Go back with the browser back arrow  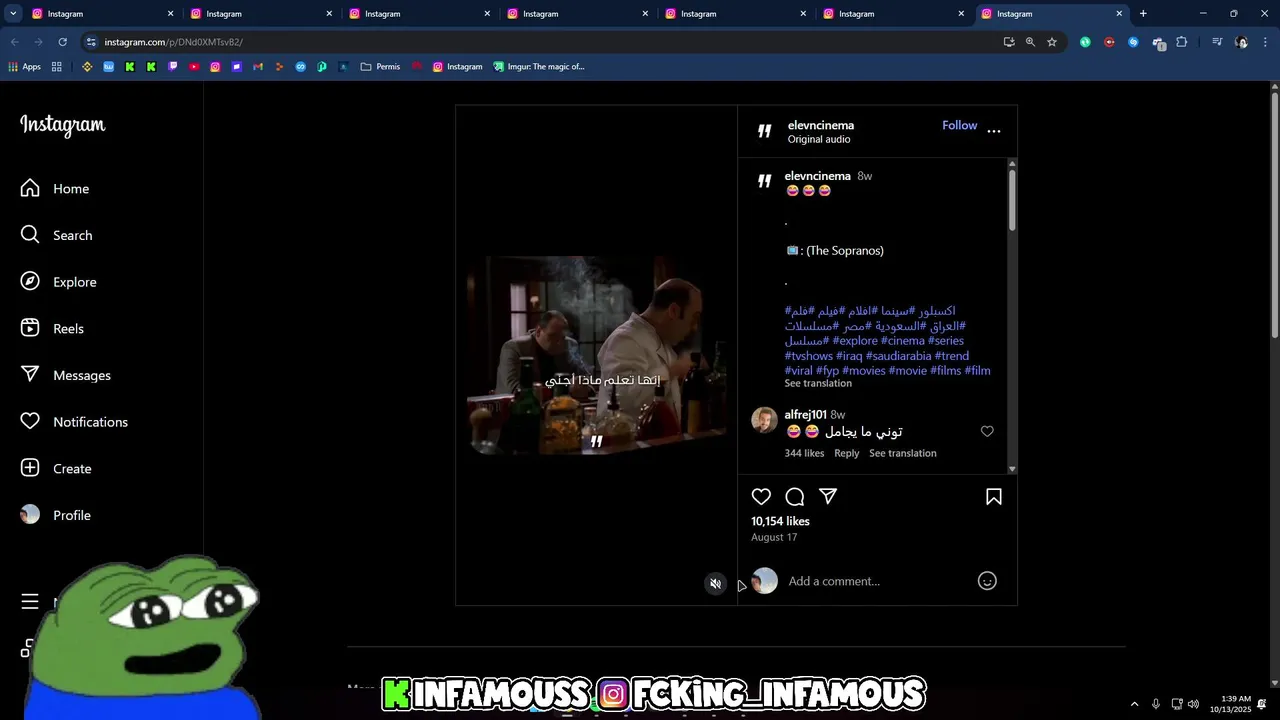pyautogui.click(x=15, y=42)
